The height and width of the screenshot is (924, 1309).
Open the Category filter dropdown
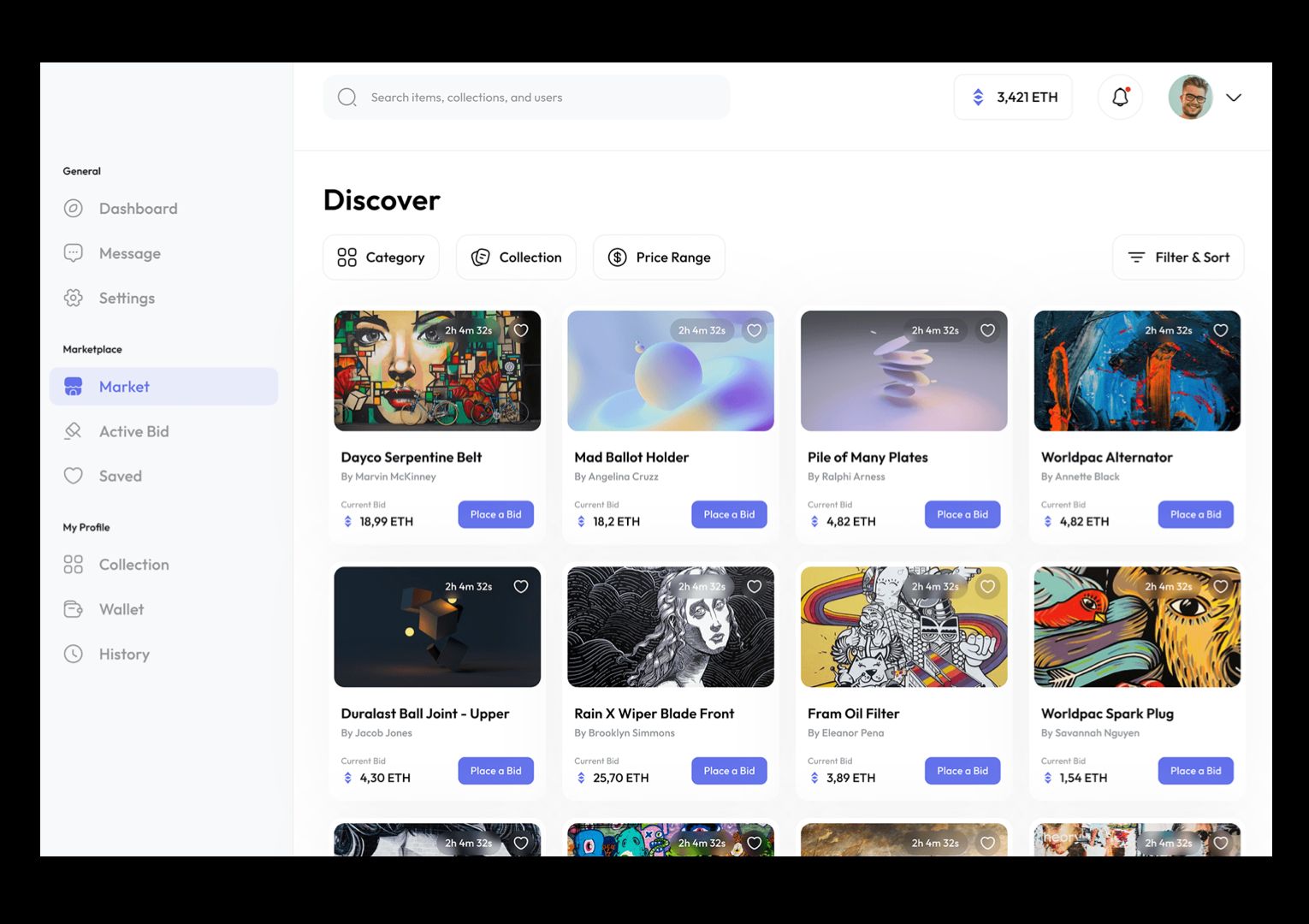coord(381,257)
